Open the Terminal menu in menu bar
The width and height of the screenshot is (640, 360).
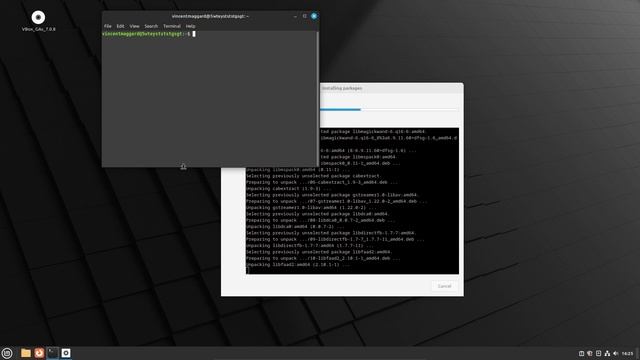tap(172, 26)
